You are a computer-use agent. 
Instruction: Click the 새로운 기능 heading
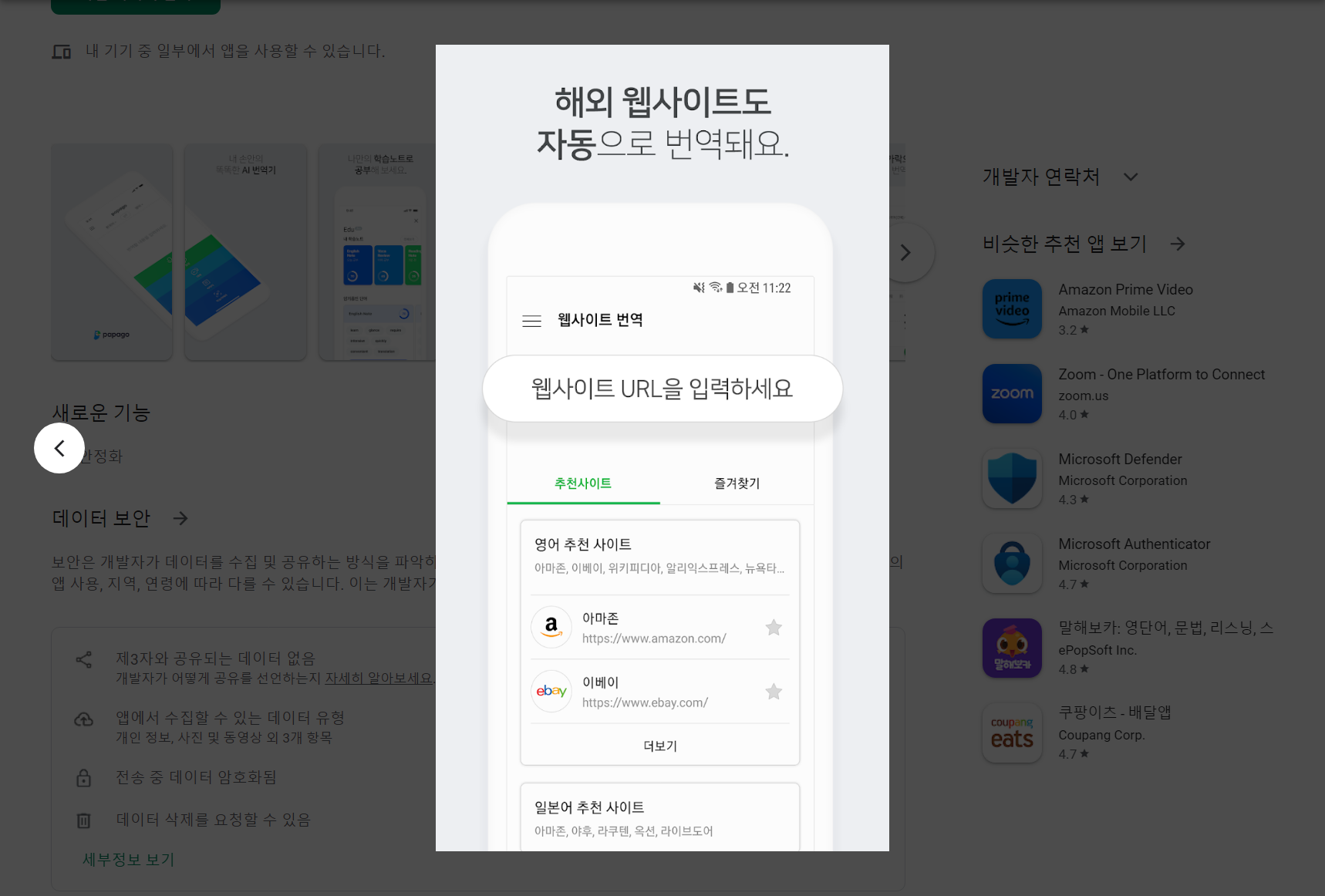pos(101,413)
